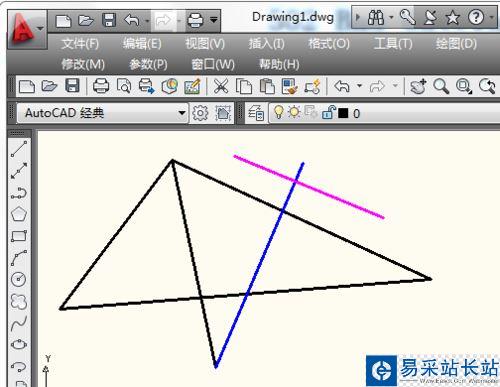The height and width of the screenshot is (387, 500).
Task: Open undo history dropdown in quick access toolbar
Action: point(147,21)
